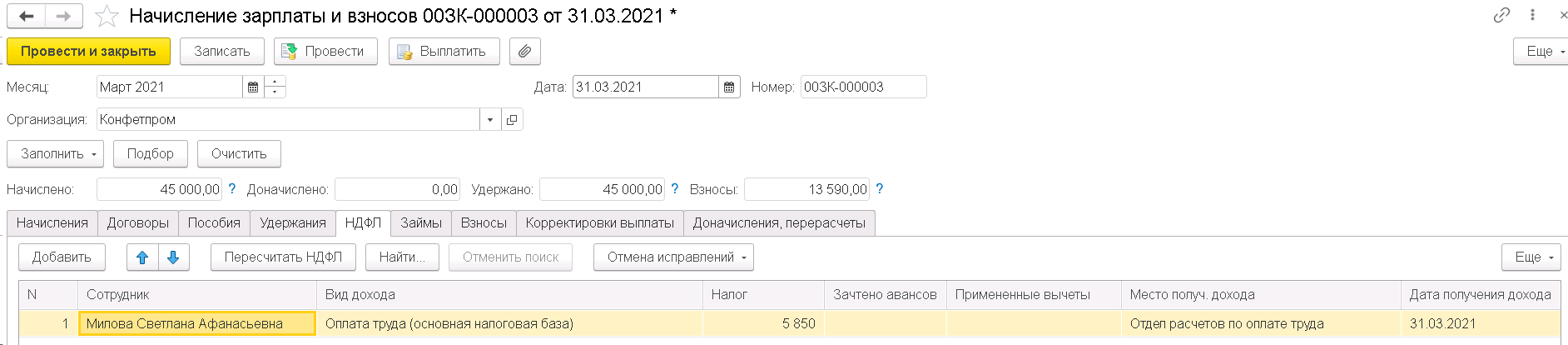
Task: Mark document as favorite with star
Action: (x=107, y=16)
